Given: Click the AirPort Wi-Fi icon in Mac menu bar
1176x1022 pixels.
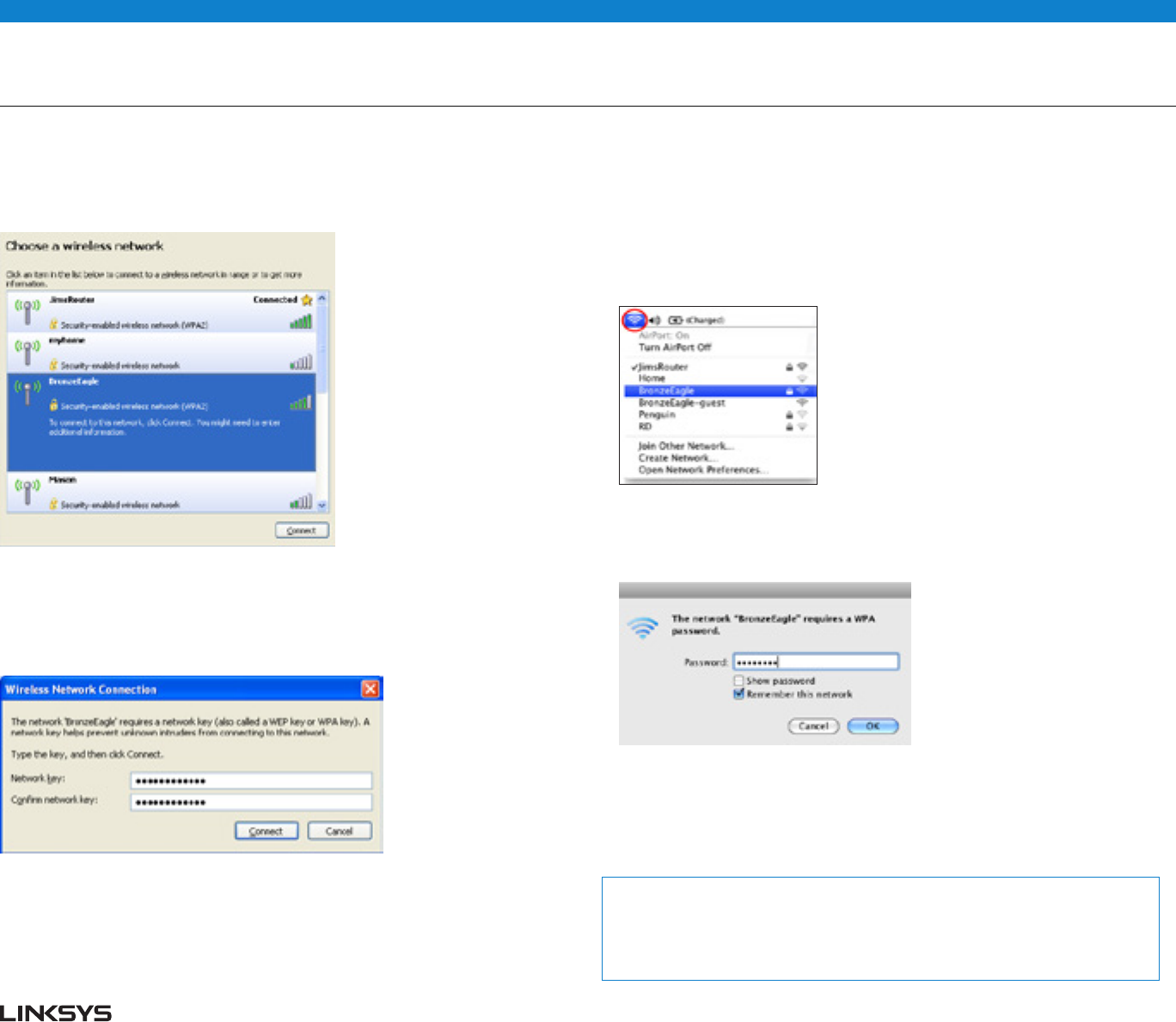Looking at the screenshot, I should pos(634,320).
